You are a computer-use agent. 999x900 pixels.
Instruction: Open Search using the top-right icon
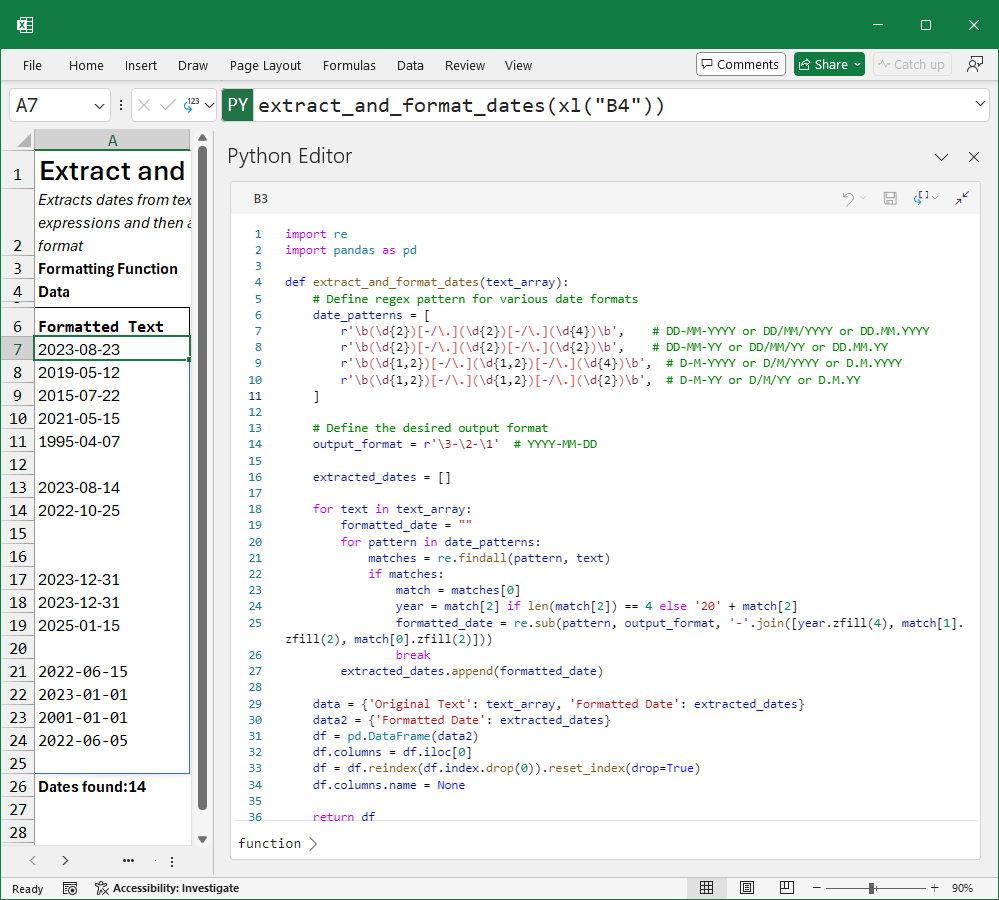(973, 65)
